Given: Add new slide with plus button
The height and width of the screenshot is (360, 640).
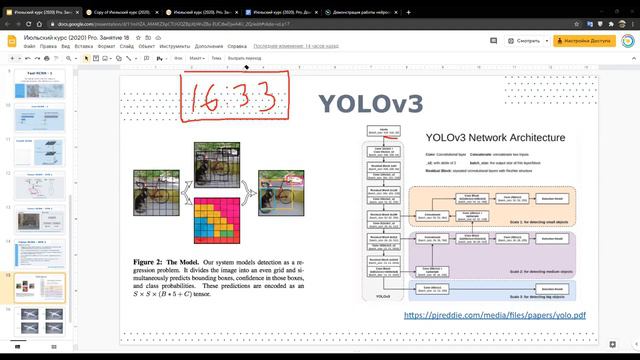Looking at the screenshot, I should (12, 58).
